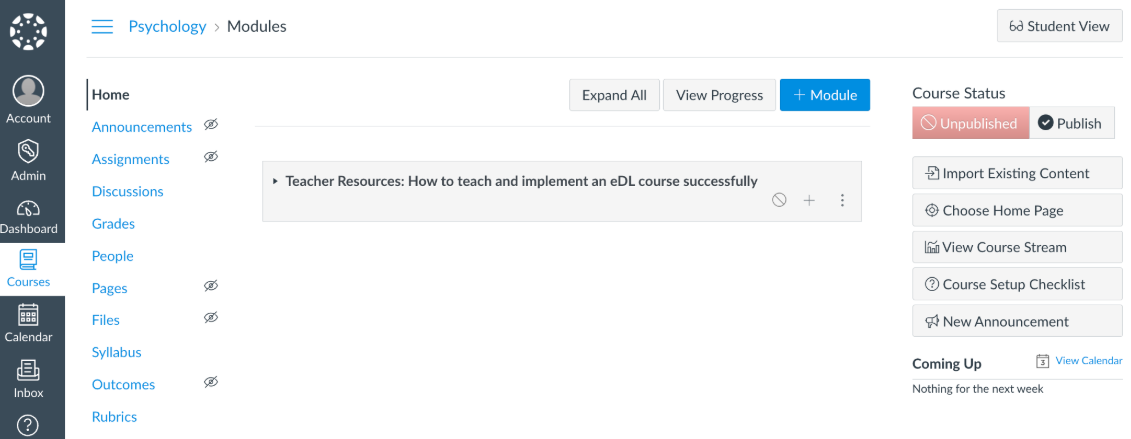Click the Publish course button
The width and height of the screenshot is (1131, 439).
(1072, 123)
